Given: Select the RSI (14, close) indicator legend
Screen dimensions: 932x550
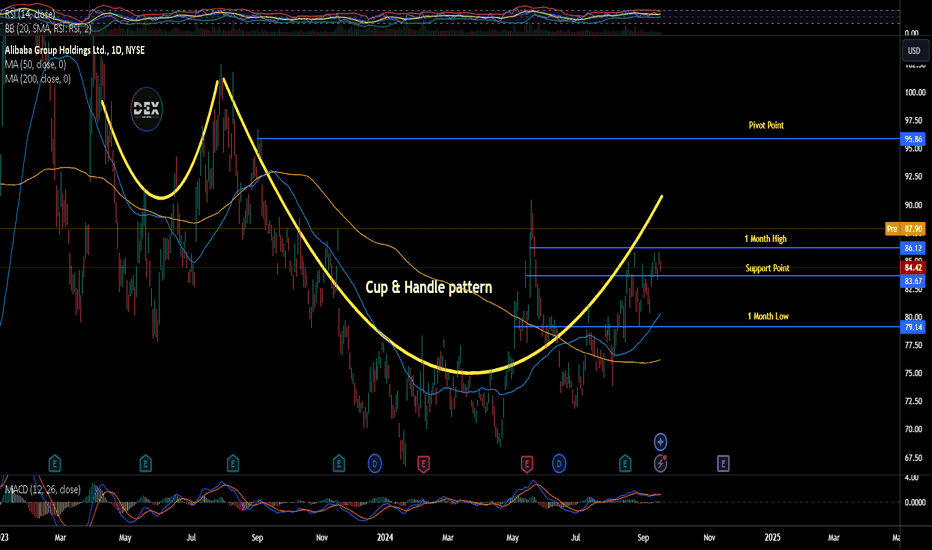Looking at the screenshot, I should (x=30, y=14).
